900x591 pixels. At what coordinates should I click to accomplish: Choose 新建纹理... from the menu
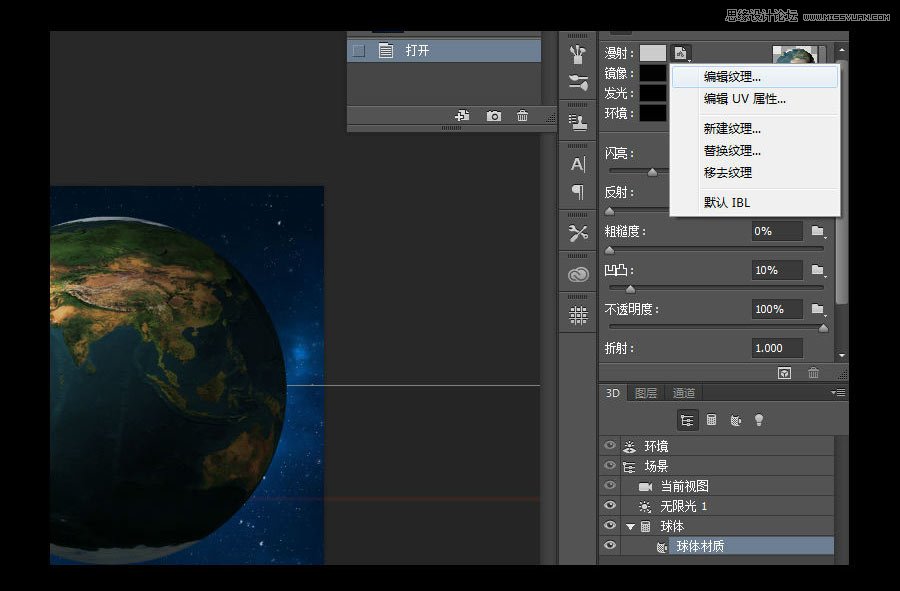755,129
